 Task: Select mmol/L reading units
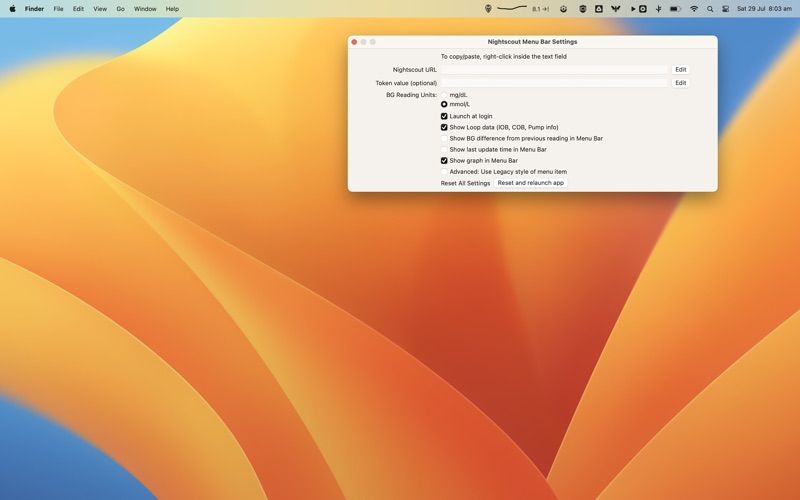pyautogui.click(x=444, y=104)
